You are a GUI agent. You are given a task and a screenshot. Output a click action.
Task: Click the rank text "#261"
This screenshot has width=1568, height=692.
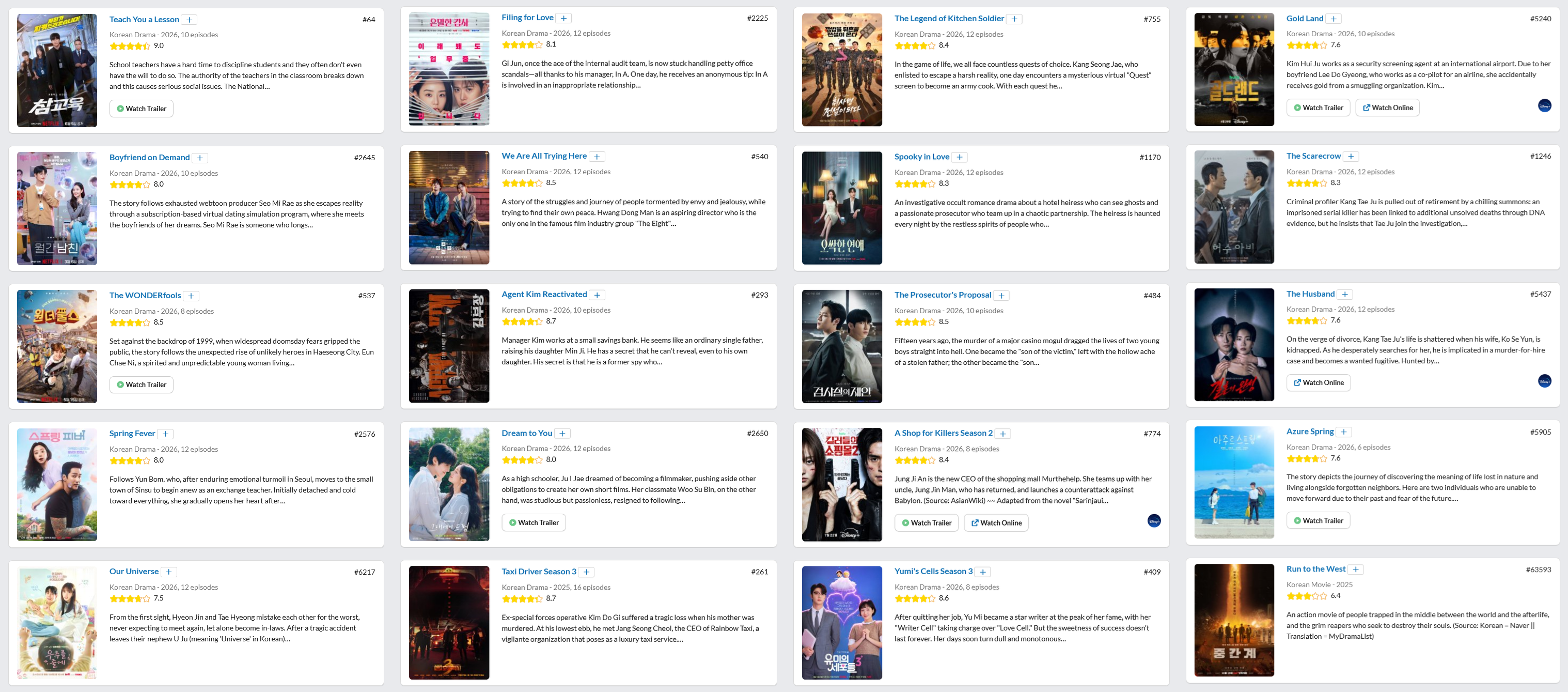coord(760,572)
